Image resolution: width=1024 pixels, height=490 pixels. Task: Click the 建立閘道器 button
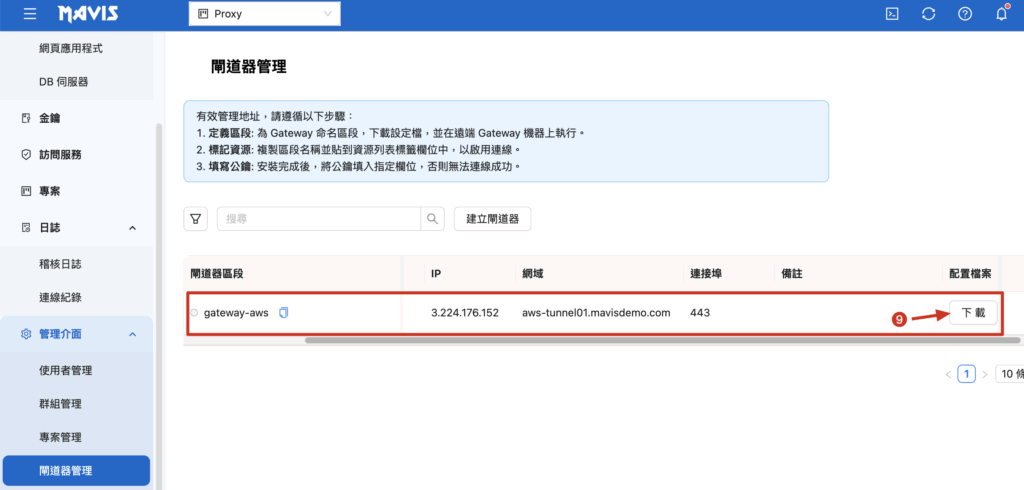pyautogui.click(x=492, y=219)
